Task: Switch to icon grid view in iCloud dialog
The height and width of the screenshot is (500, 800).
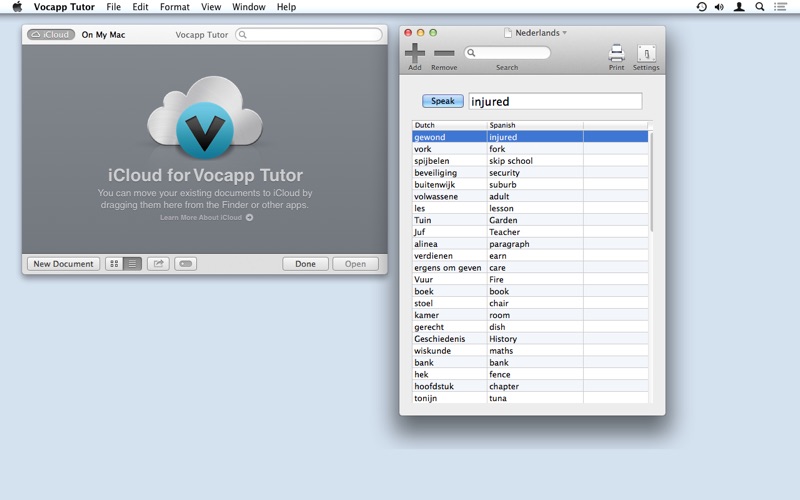Action: (114, 264)
